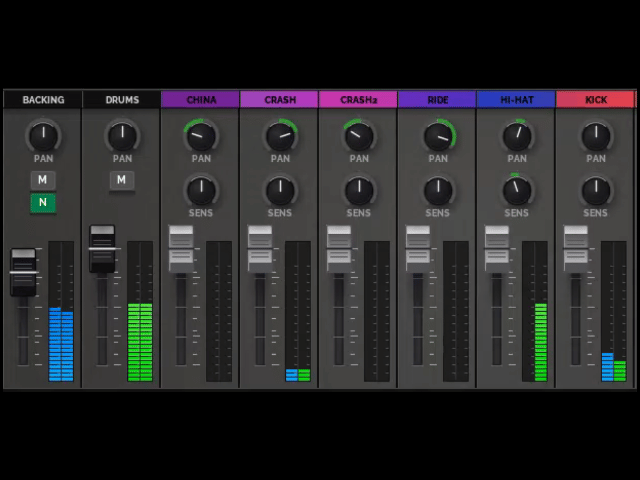Click the CRASH sensitivity knob

click(x=280, y=190)
